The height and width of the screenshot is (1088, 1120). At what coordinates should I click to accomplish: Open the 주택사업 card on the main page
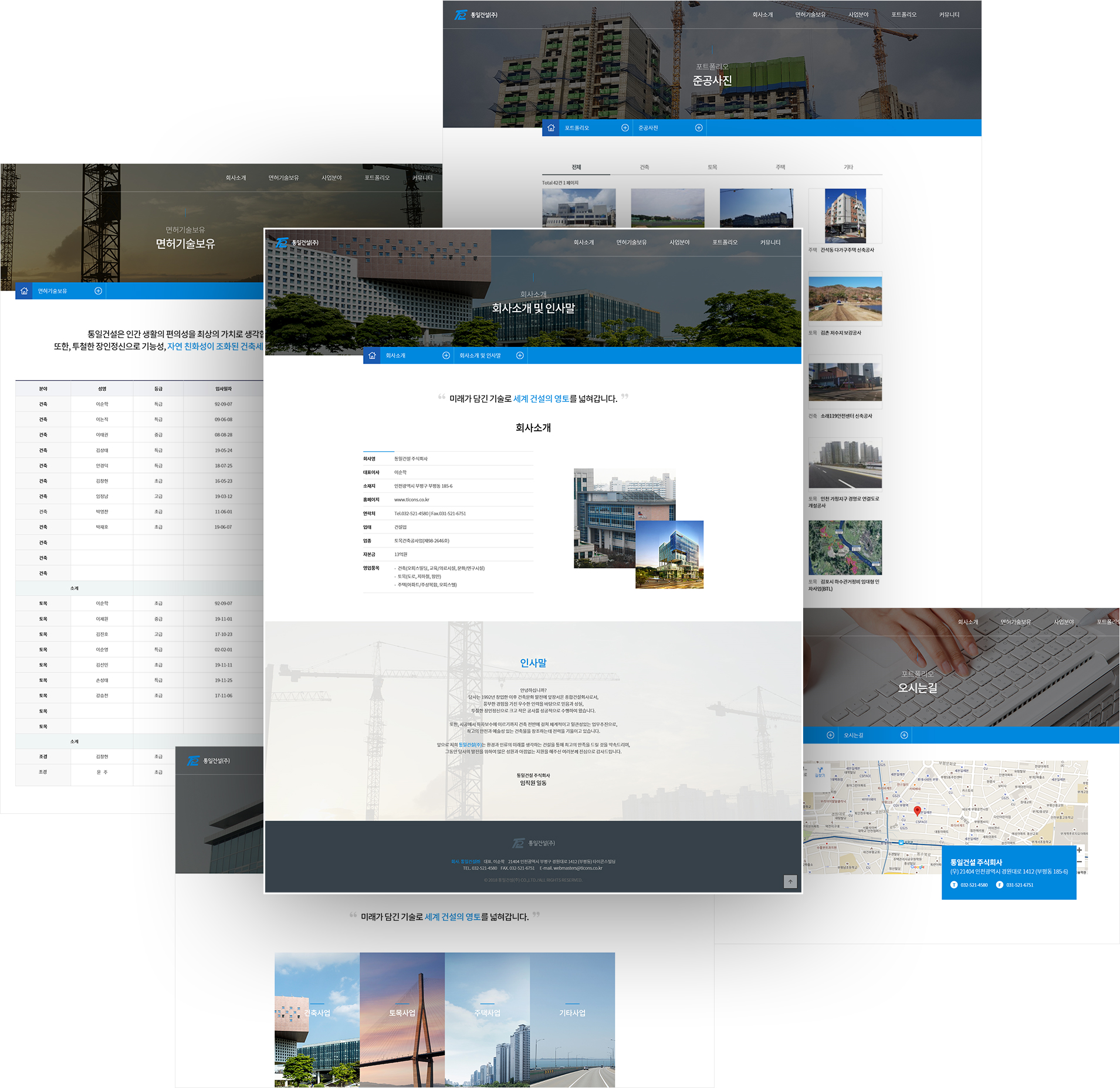[x=487, y=1020]
